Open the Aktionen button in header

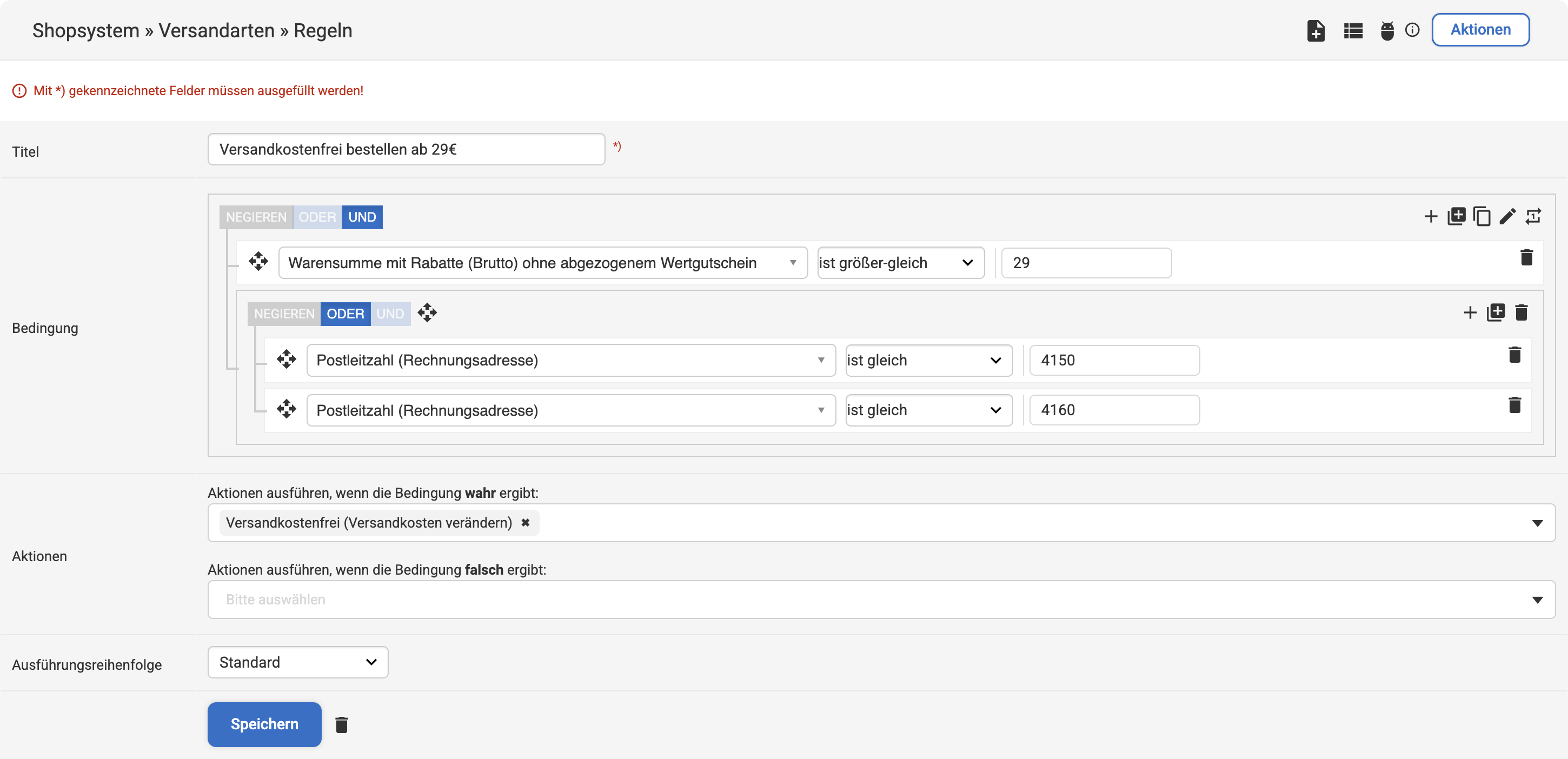click(1480, 29)
